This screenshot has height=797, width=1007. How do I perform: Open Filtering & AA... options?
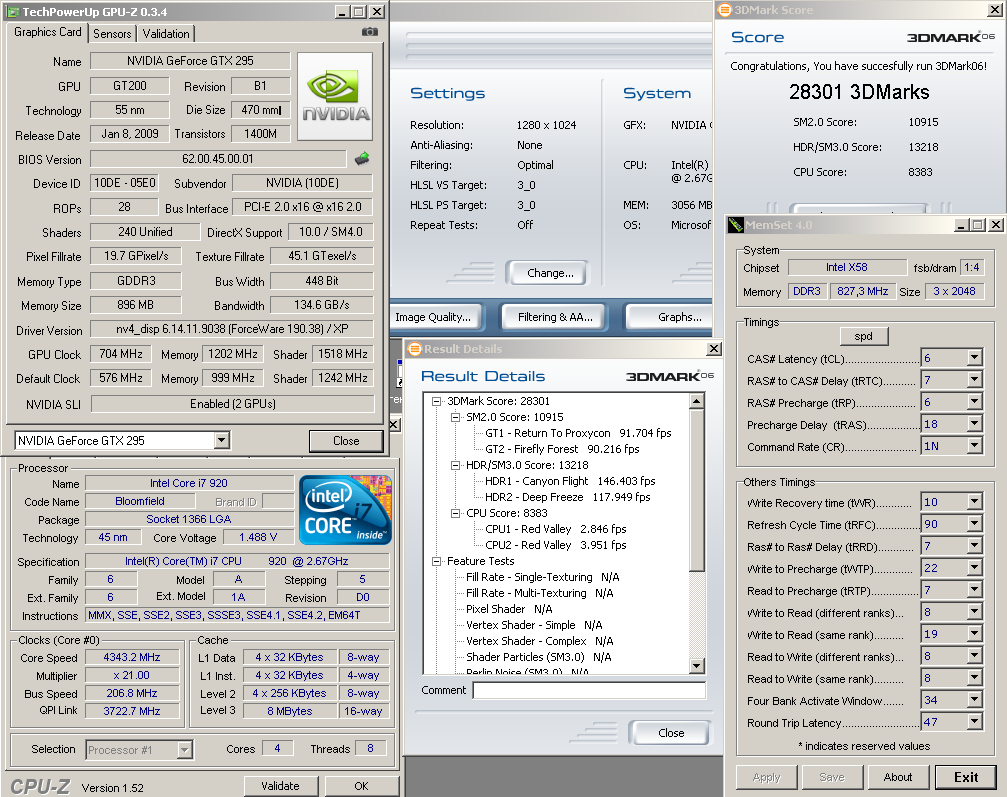555,317
